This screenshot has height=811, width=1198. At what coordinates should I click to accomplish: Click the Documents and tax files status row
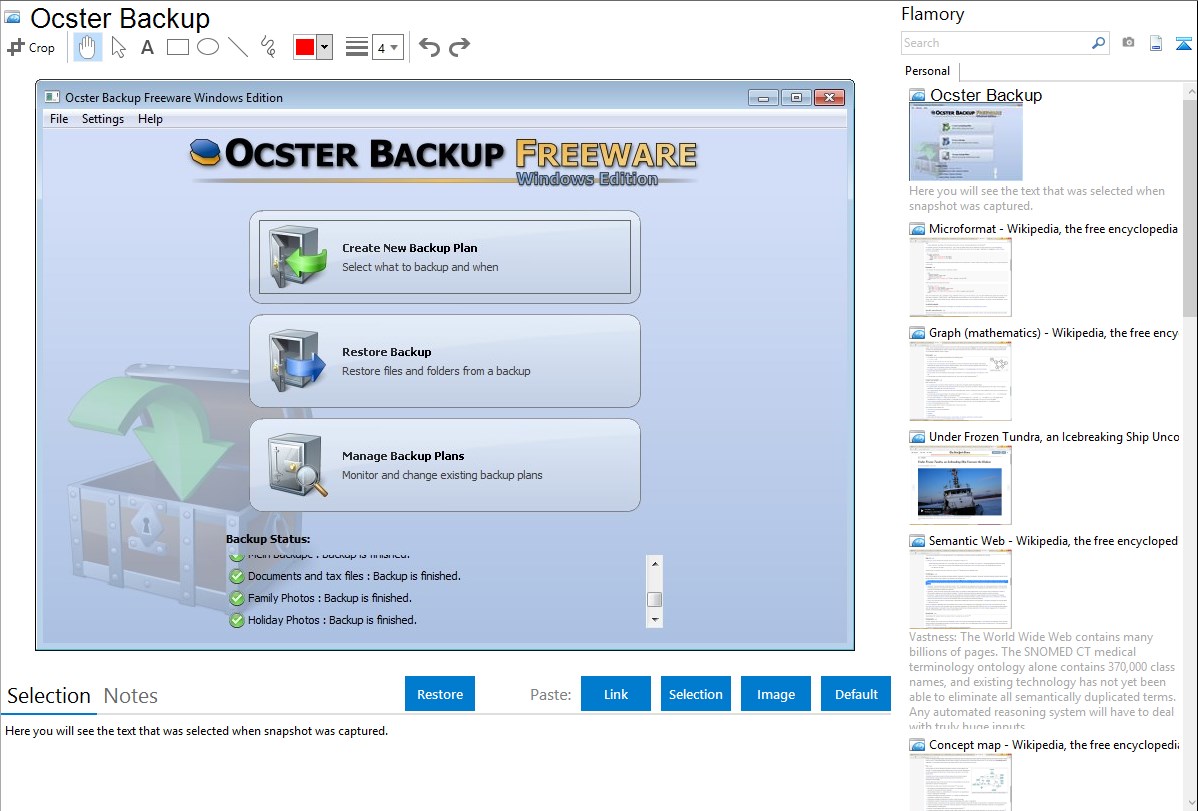(345, 576)
